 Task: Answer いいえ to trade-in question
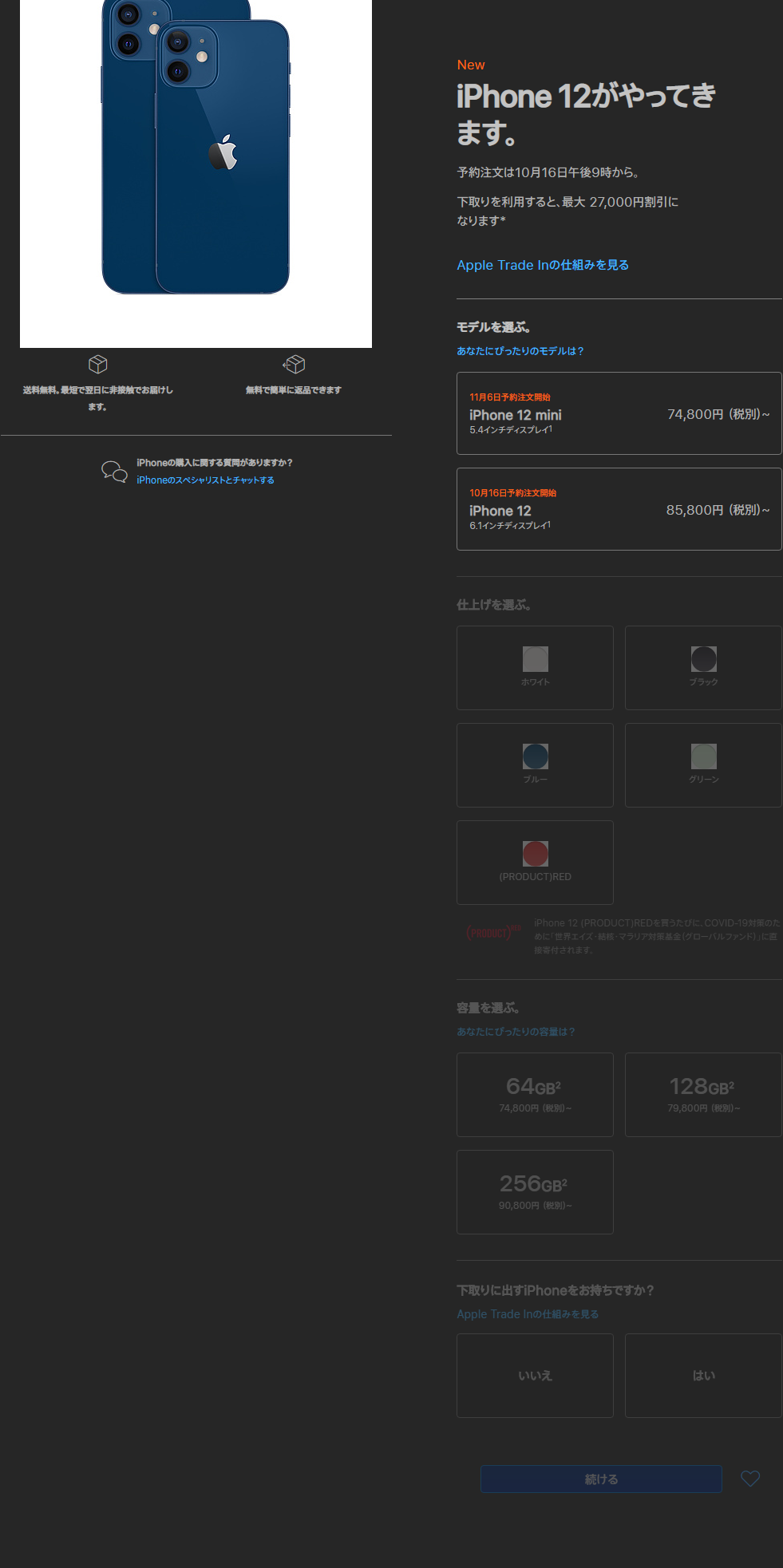pyautogui.click(x=535, y=1376)
